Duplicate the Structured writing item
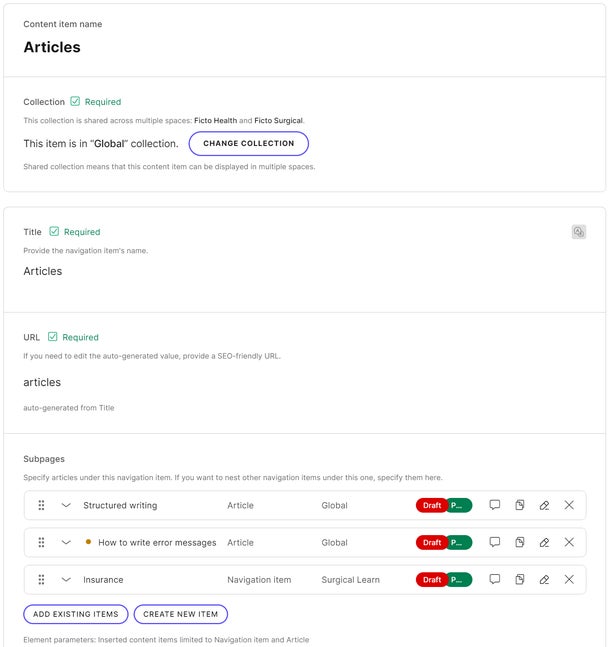 [520, 505]
